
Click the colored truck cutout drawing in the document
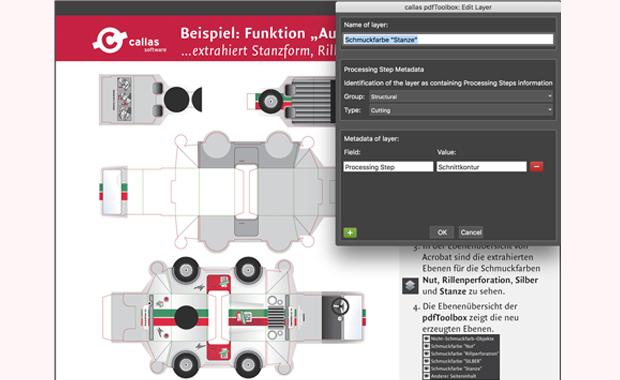[234, 317]
